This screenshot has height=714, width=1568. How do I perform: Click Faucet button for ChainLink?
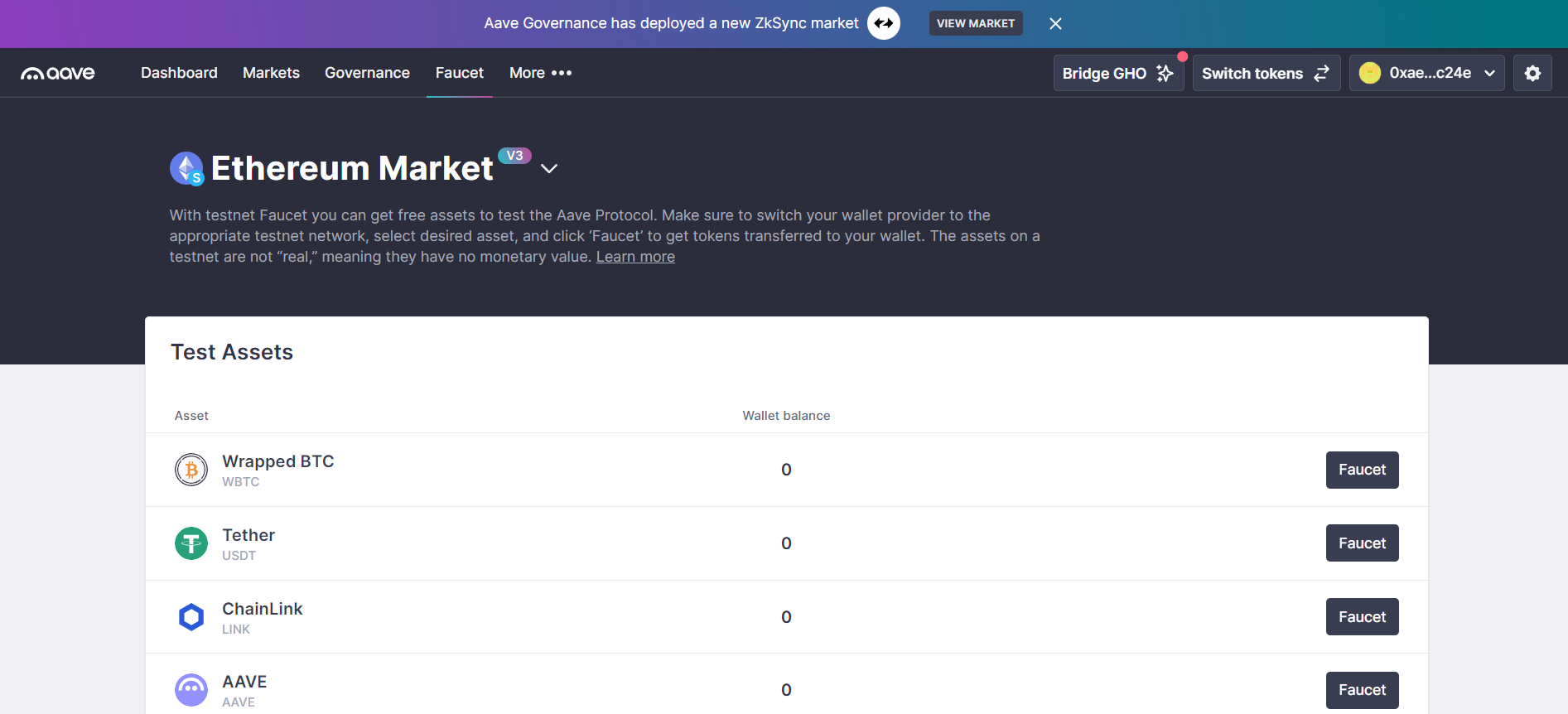(x=1362, y=617)
